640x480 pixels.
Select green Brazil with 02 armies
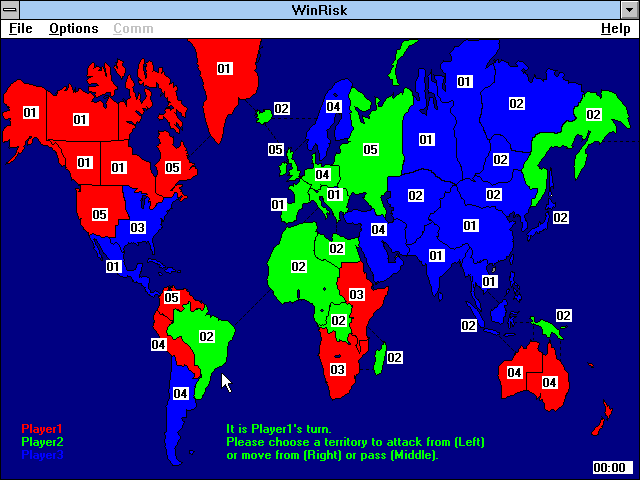click(x=207, y=336)
